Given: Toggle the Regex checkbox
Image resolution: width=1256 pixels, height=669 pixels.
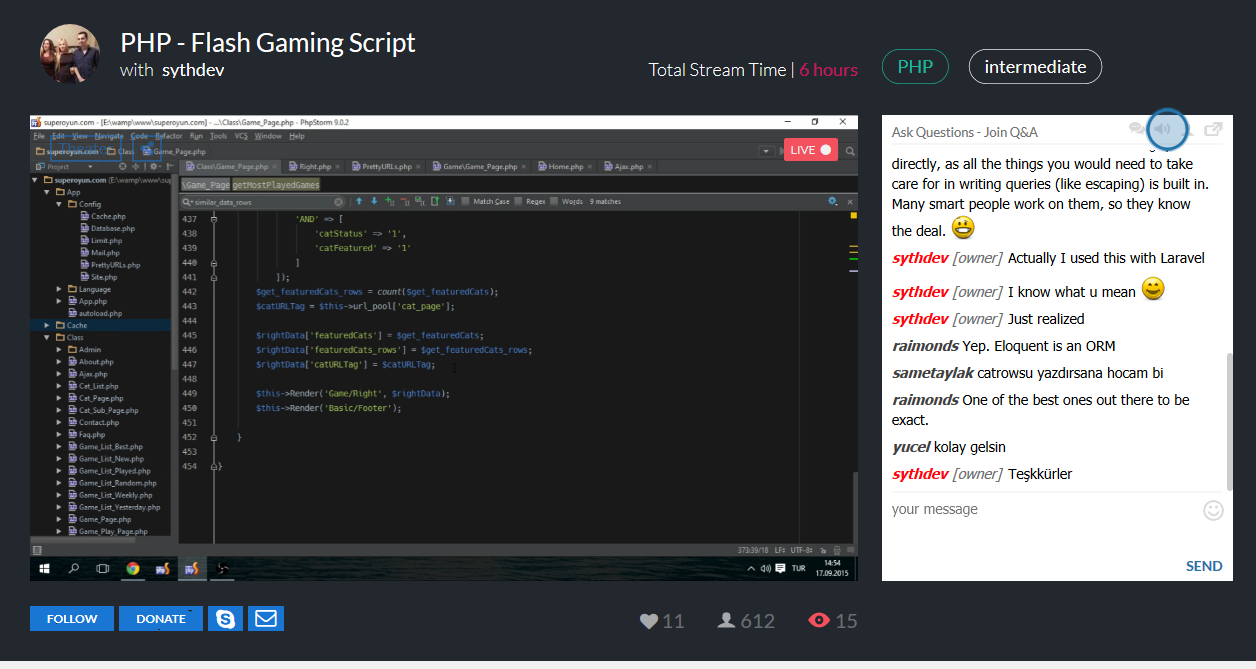Looking at the screenshot, I should tap(518, 201).
